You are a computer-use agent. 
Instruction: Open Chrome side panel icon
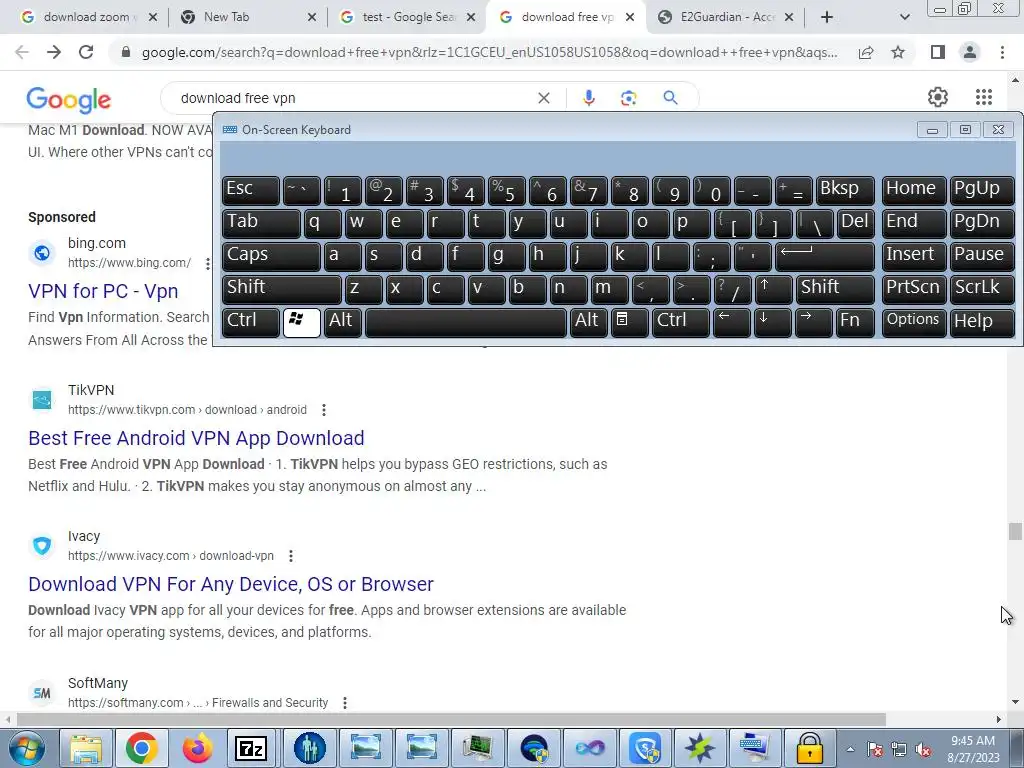(938, 52)
